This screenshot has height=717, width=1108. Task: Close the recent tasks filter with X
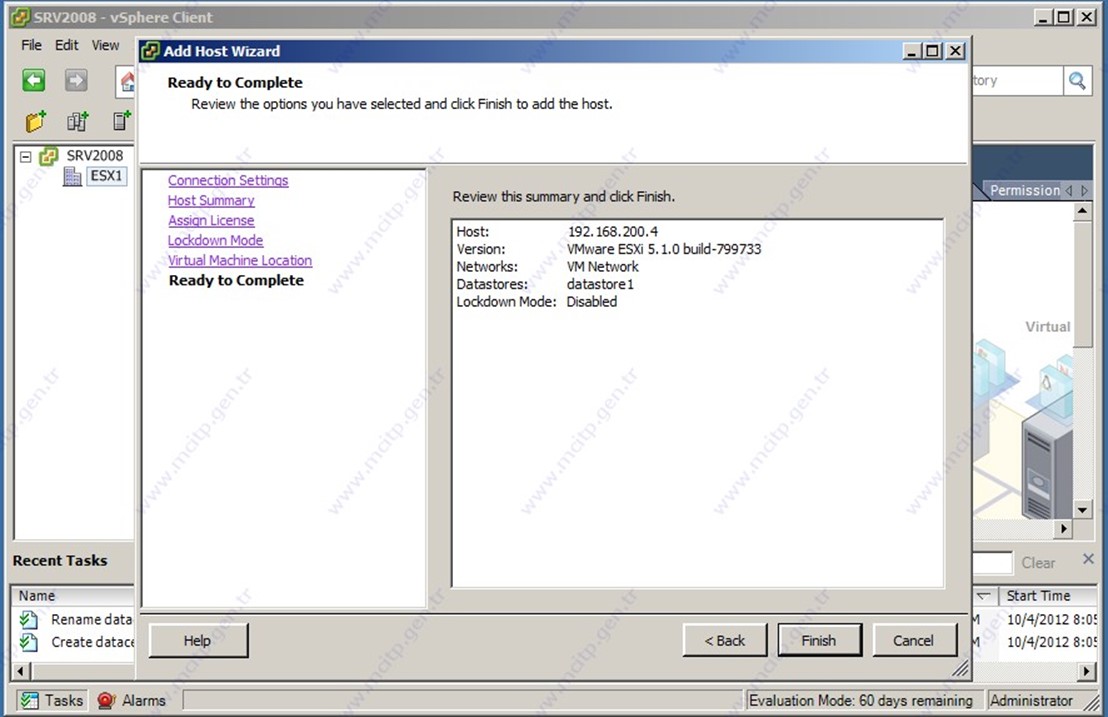pyautogui.click(x=1088, y=559)
